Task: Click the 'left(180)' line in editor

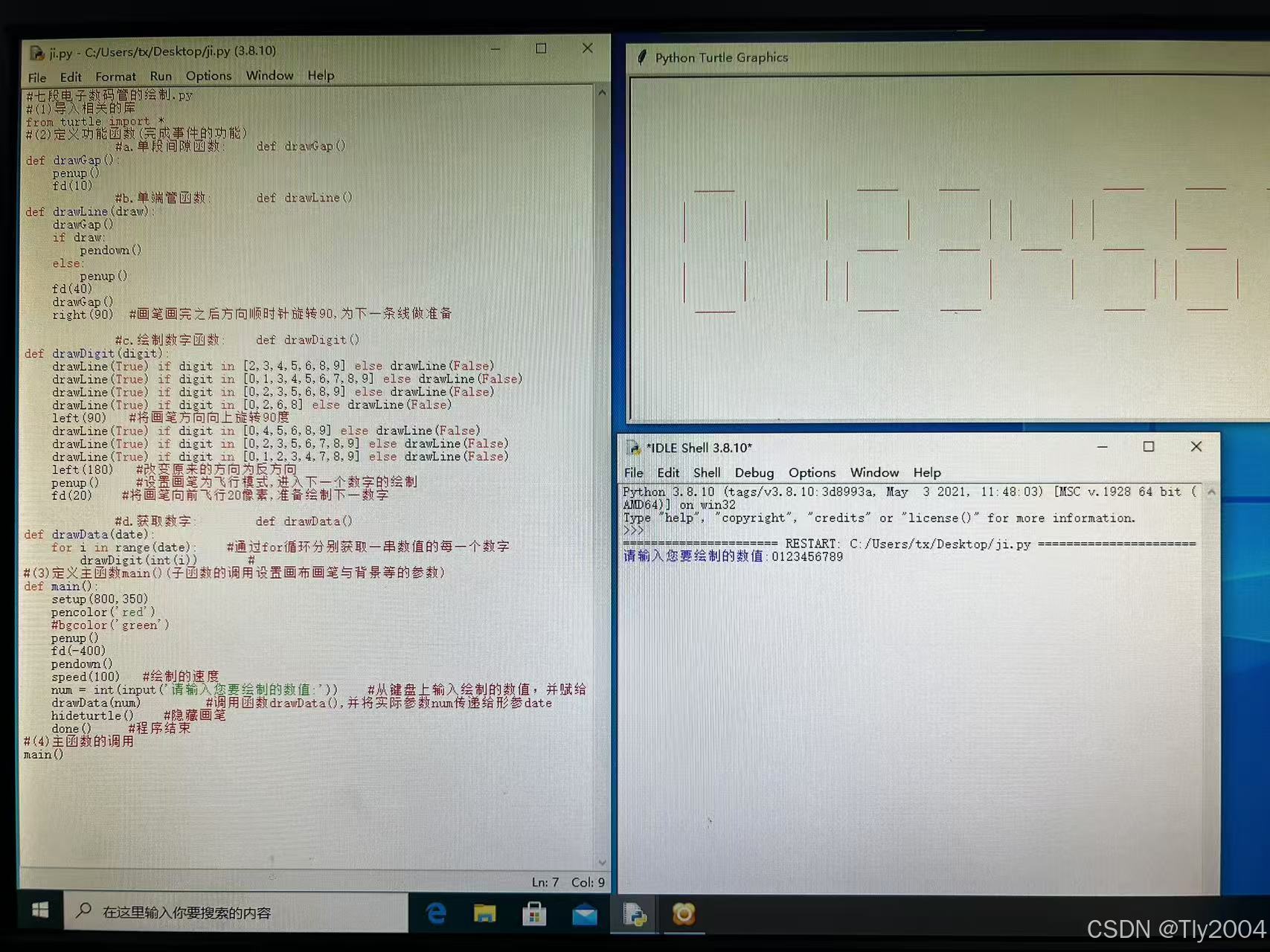Action: pyautogui.click(x=82, y=469)
